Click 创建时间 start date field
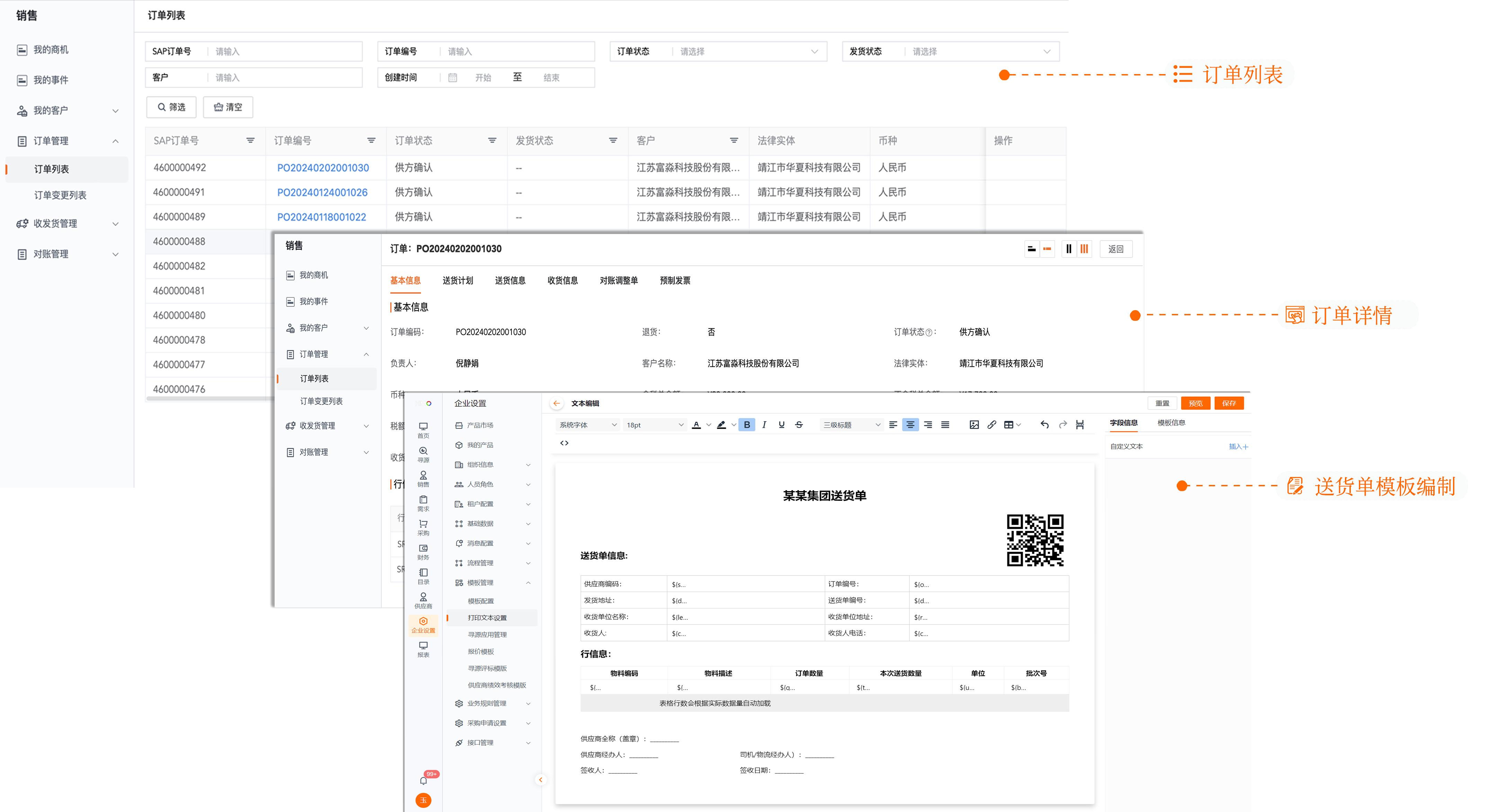The width and height of the screenshot is (1489, 812). point(483,78)
